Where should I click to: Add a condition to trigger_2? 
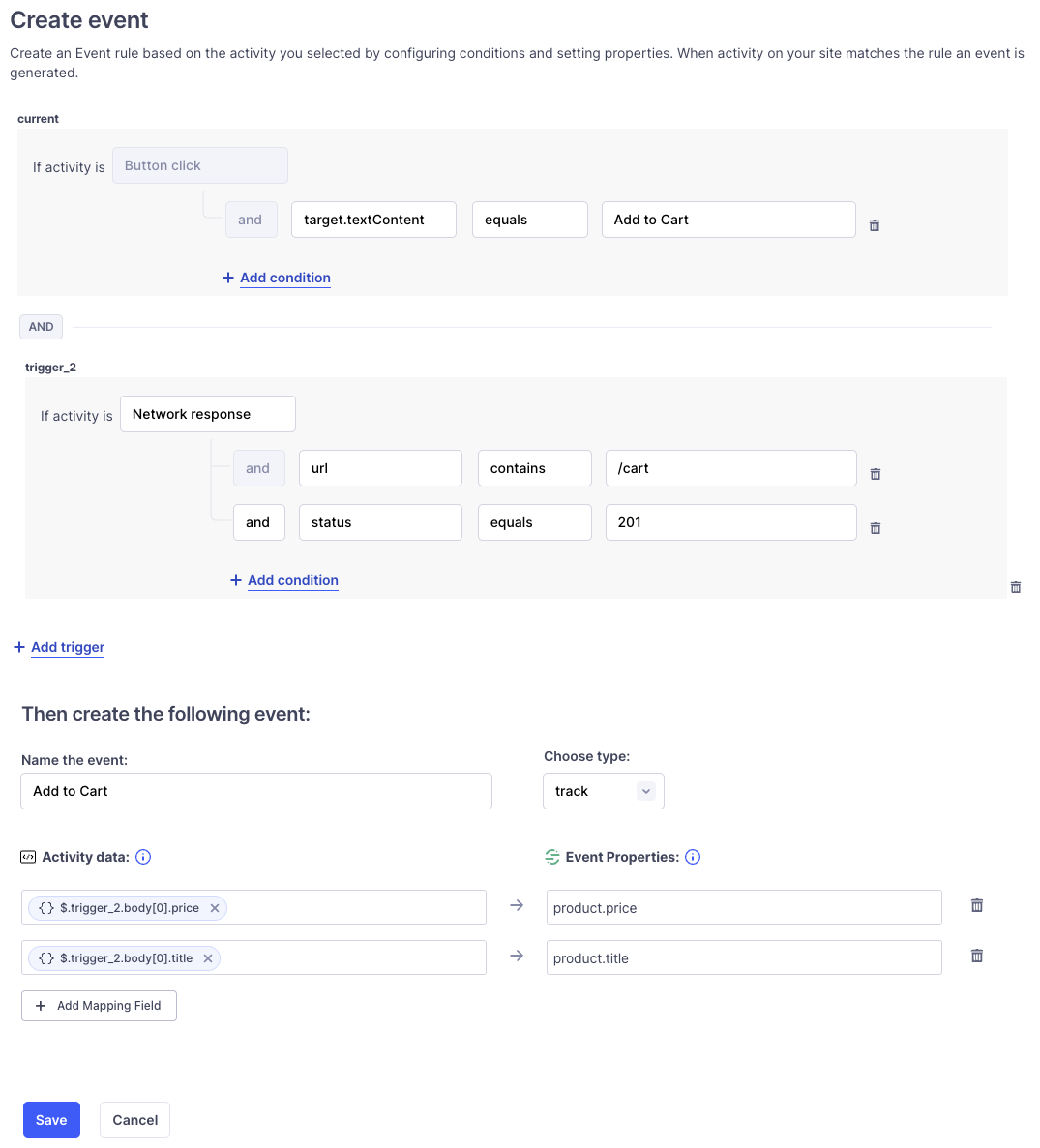(283, 580)
